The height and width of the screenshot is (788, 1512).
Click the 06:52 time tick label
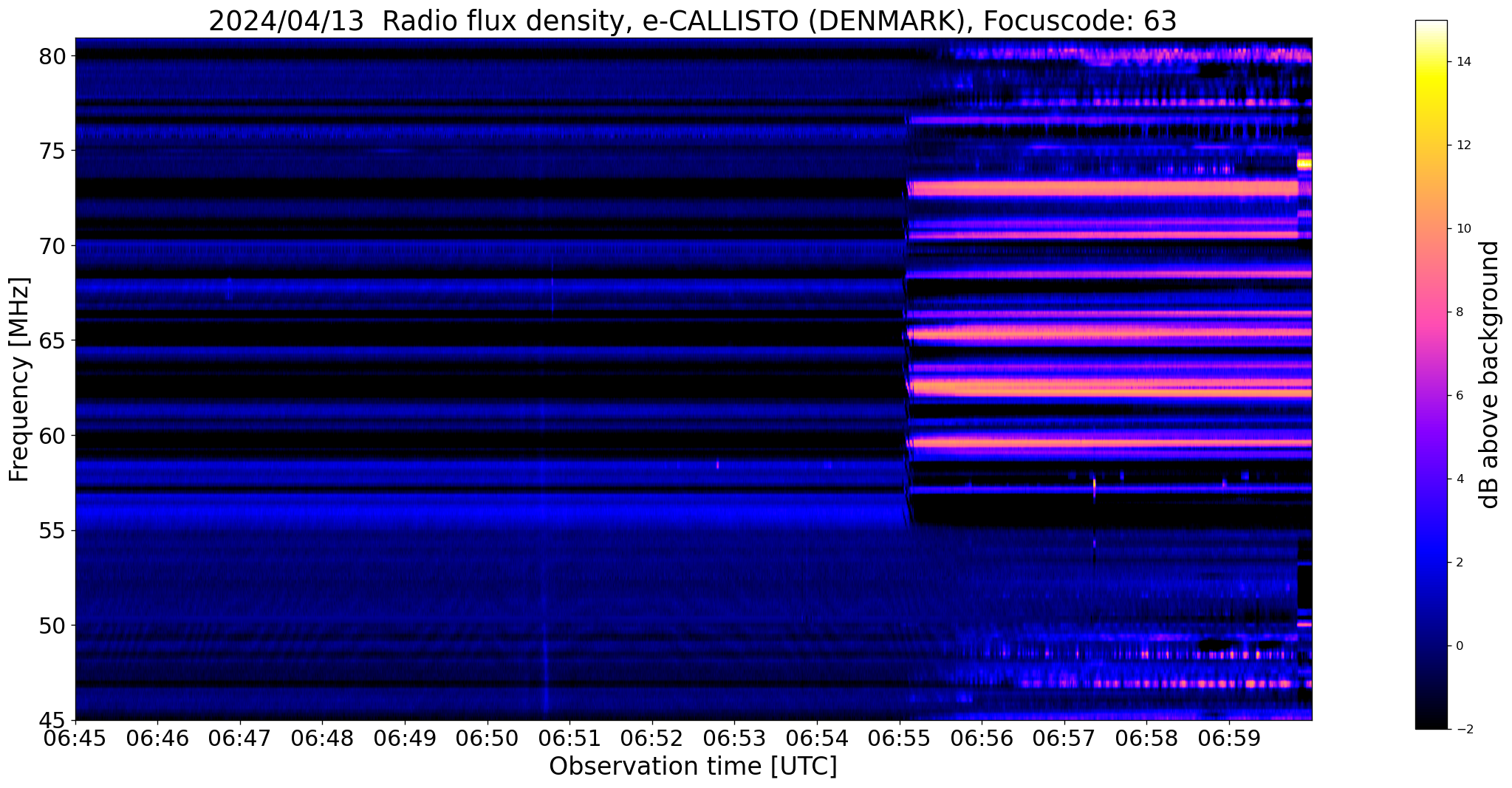(x=652, y=737)
